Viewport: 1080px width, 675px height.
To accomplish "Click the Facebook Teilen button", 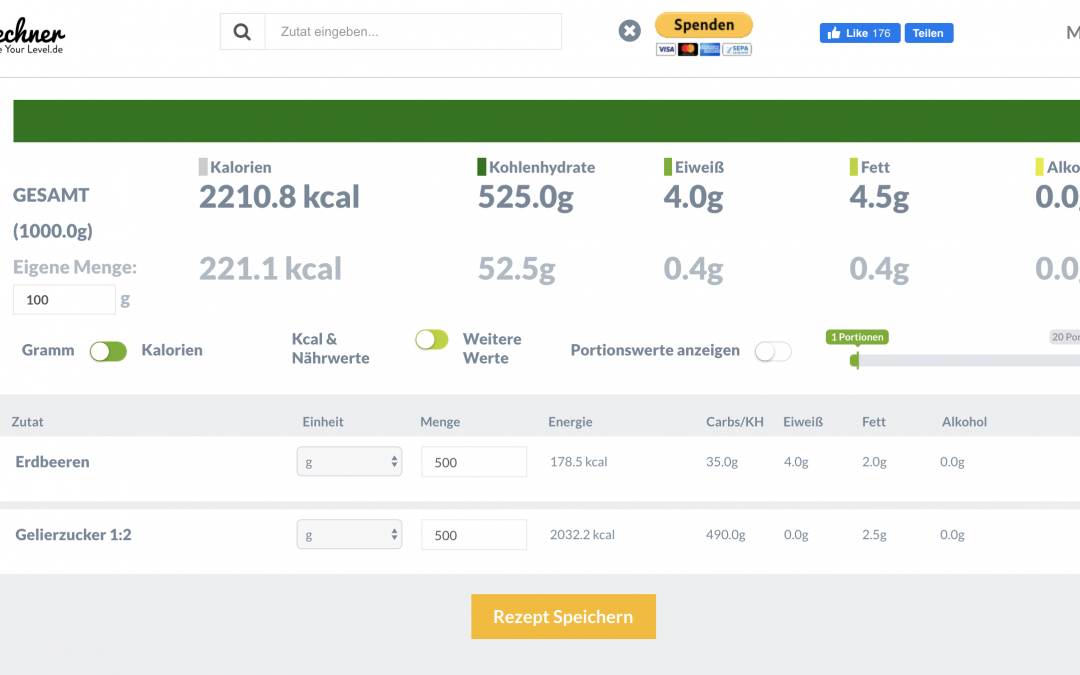I will click(x=928, y=33).
